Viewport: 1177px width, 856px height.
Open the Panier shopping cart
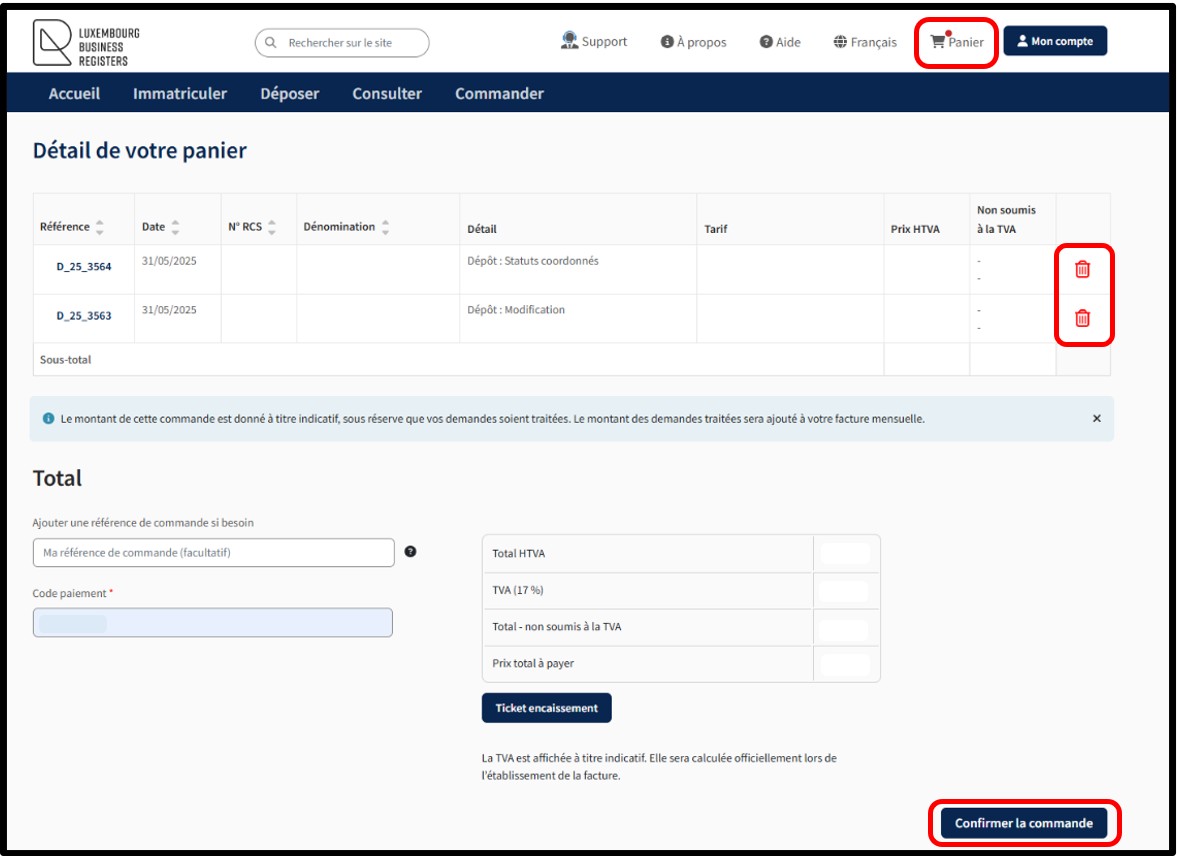pos(957,42)
